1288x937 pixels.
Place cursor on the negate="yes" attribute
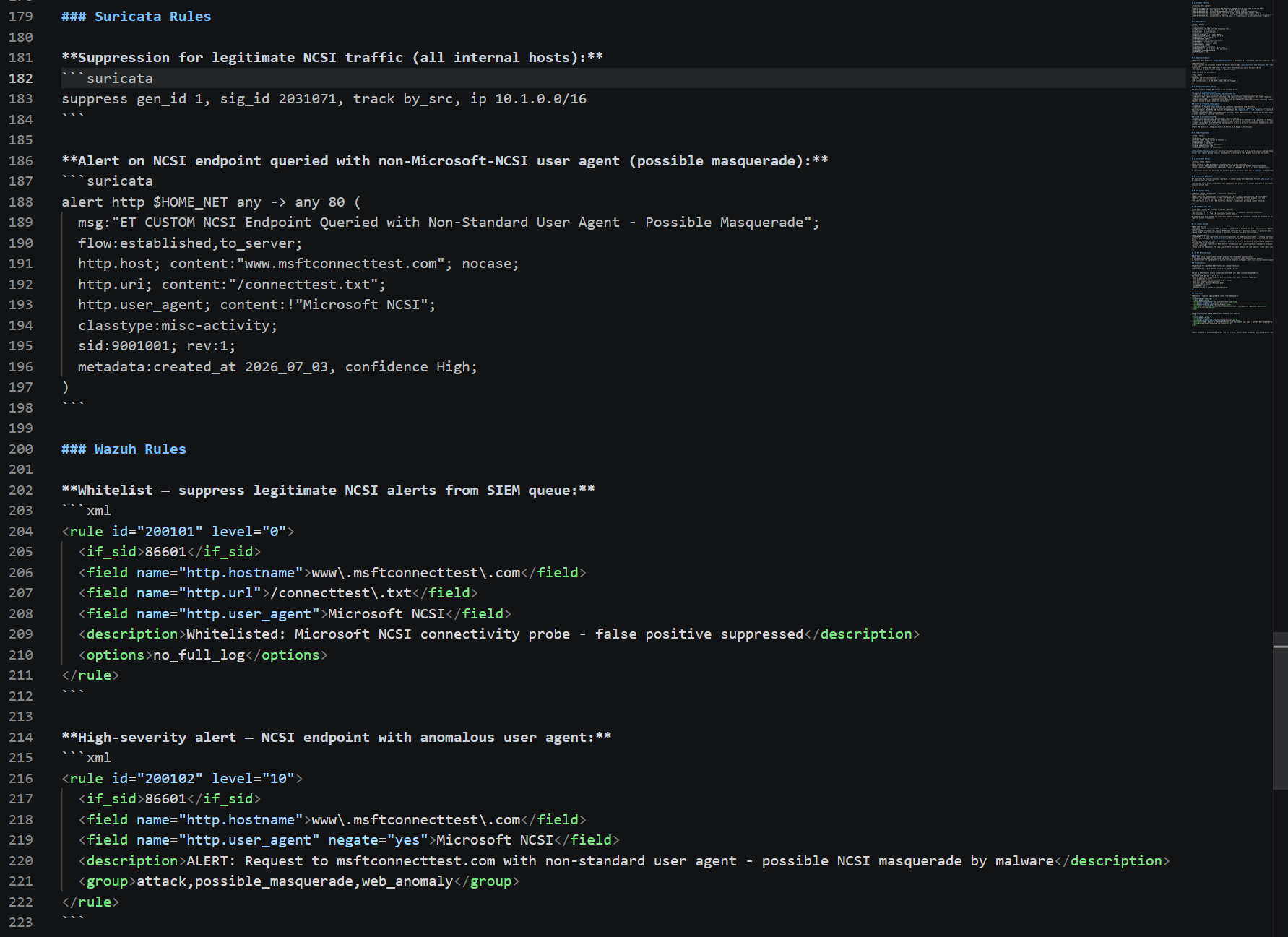coord(379,840)
